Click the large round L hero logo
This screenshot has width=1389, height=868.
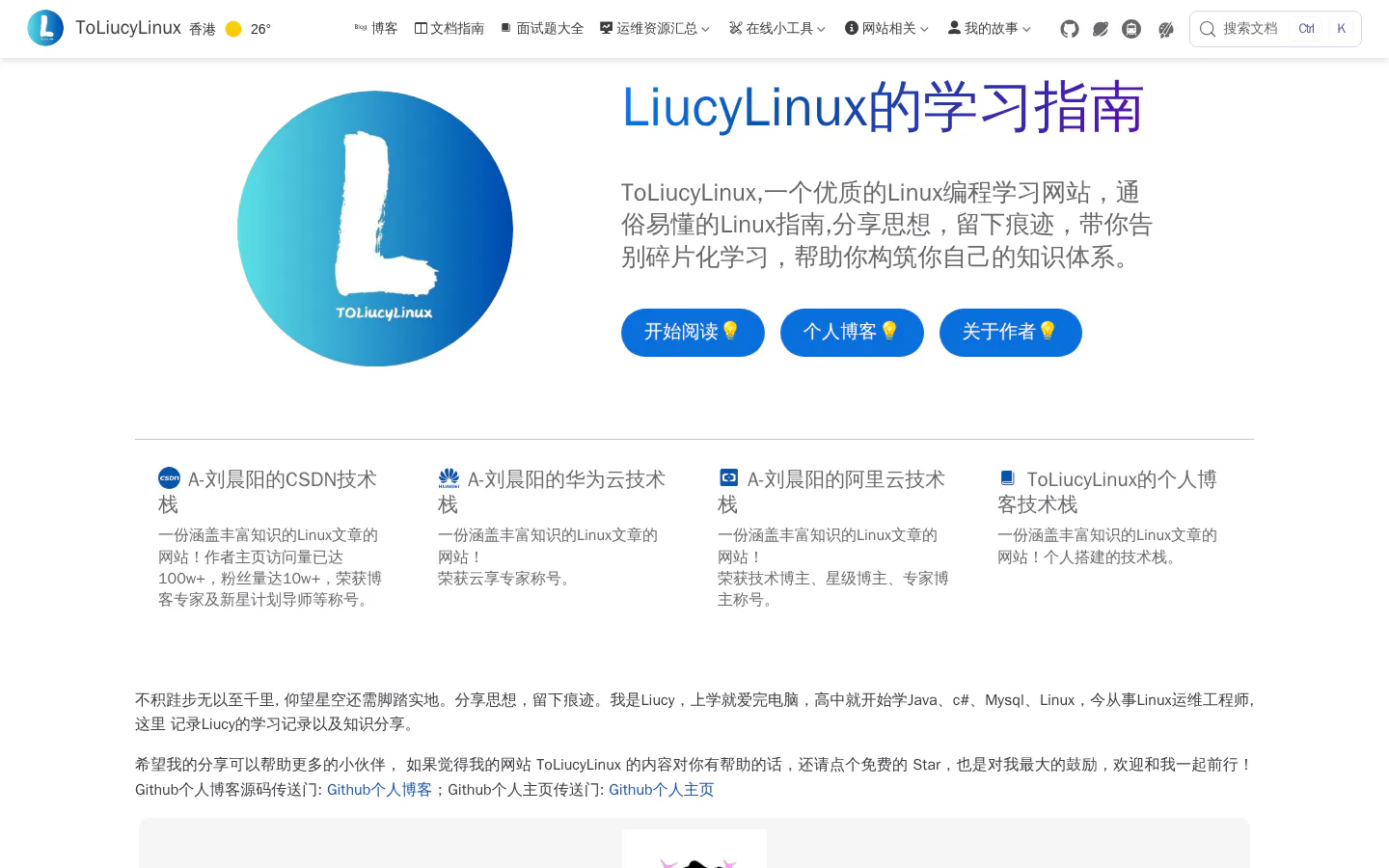375,229
